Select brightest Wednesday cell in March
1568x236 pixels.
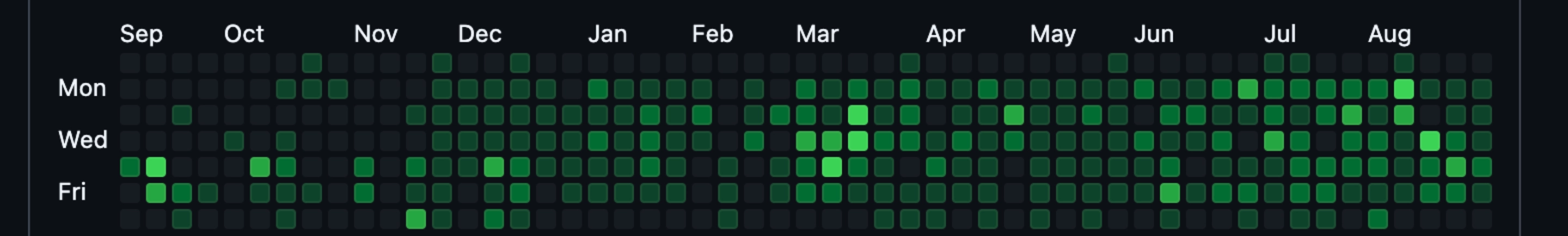[857, 141]
